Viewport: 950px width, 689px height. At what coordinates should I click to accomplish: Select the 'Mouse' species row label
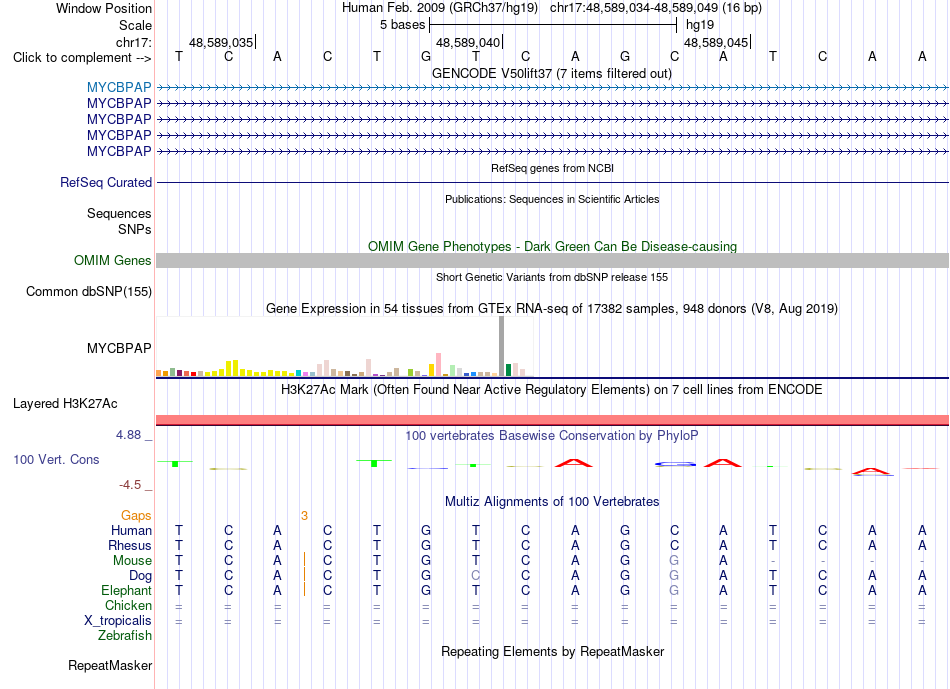[x=132, y=561]
